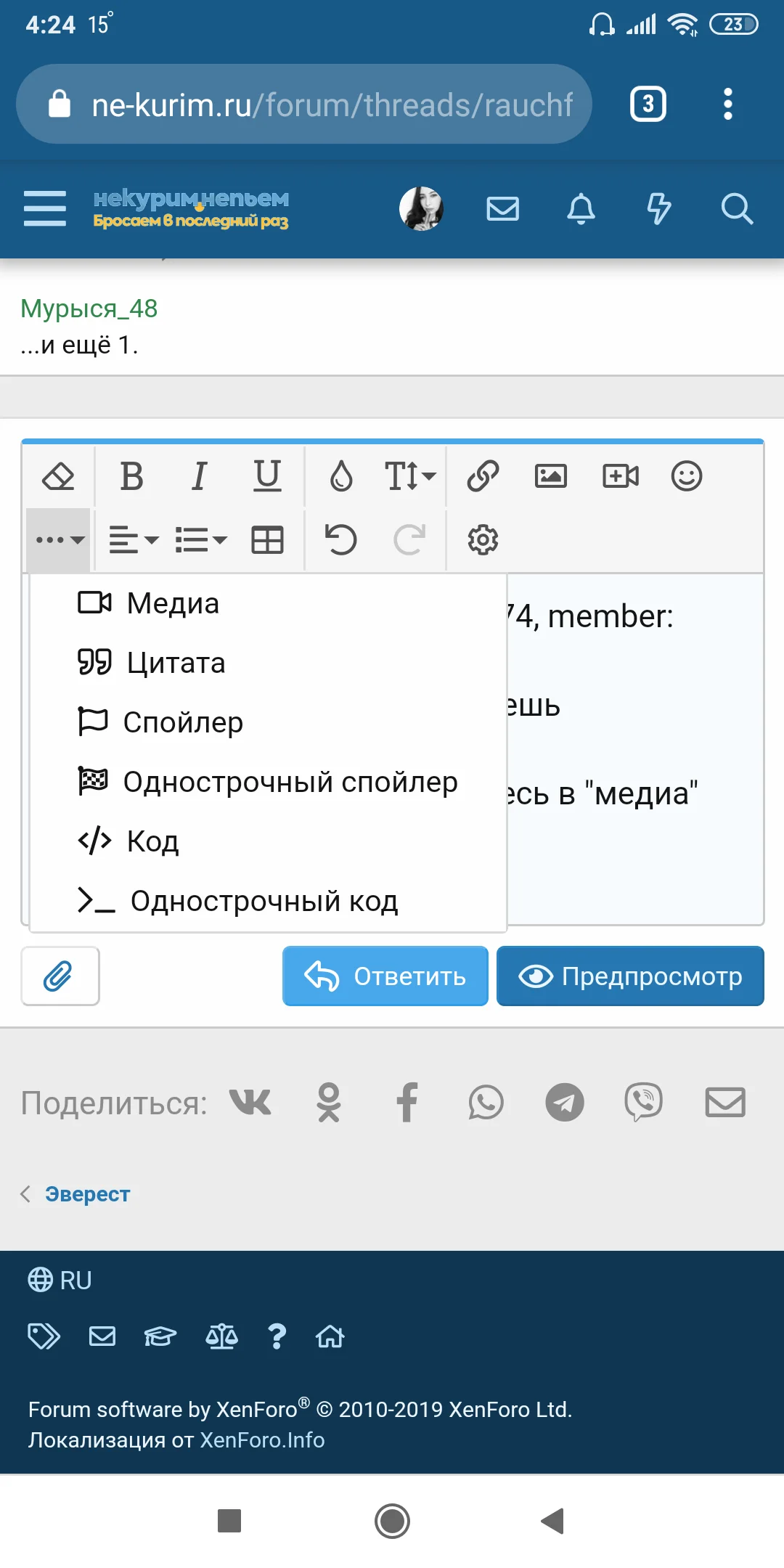Tap the browser address bar
The height and width of the screenshot is (1568, 784).
(x=304, y=105)
